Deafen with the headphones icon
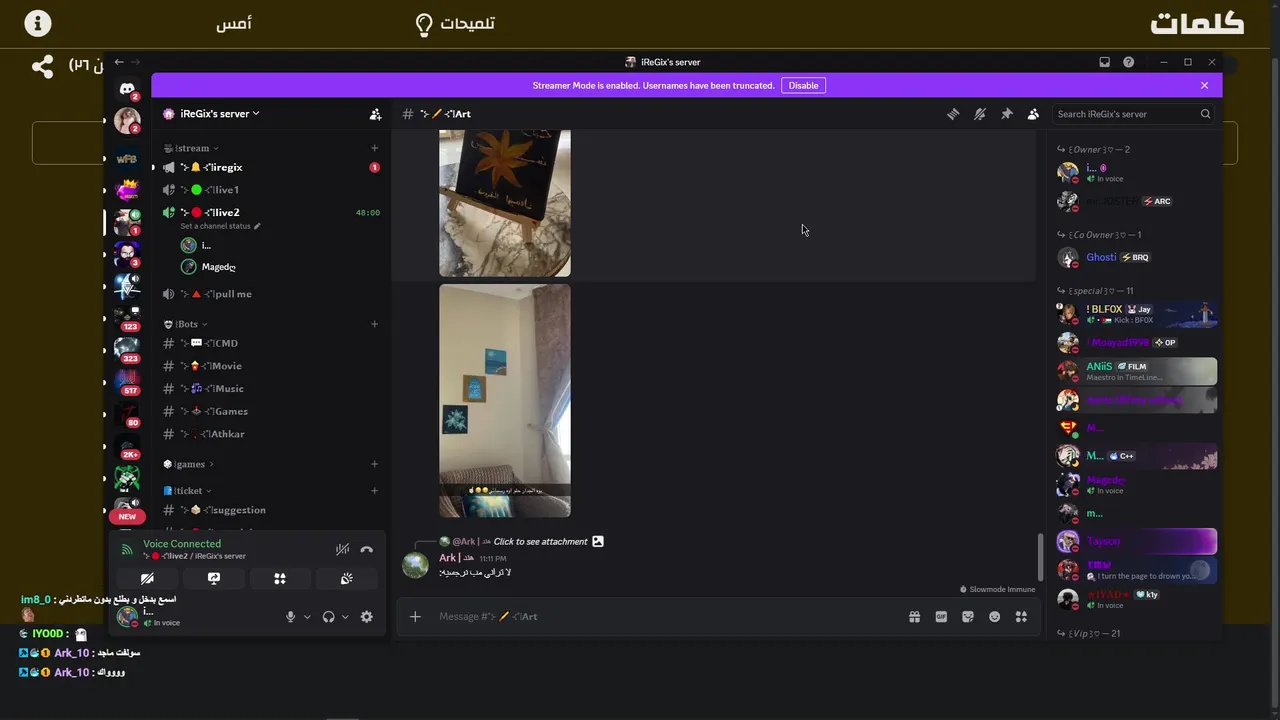Viewport: 1280px width, 720px height. click(x=328, y=617)
